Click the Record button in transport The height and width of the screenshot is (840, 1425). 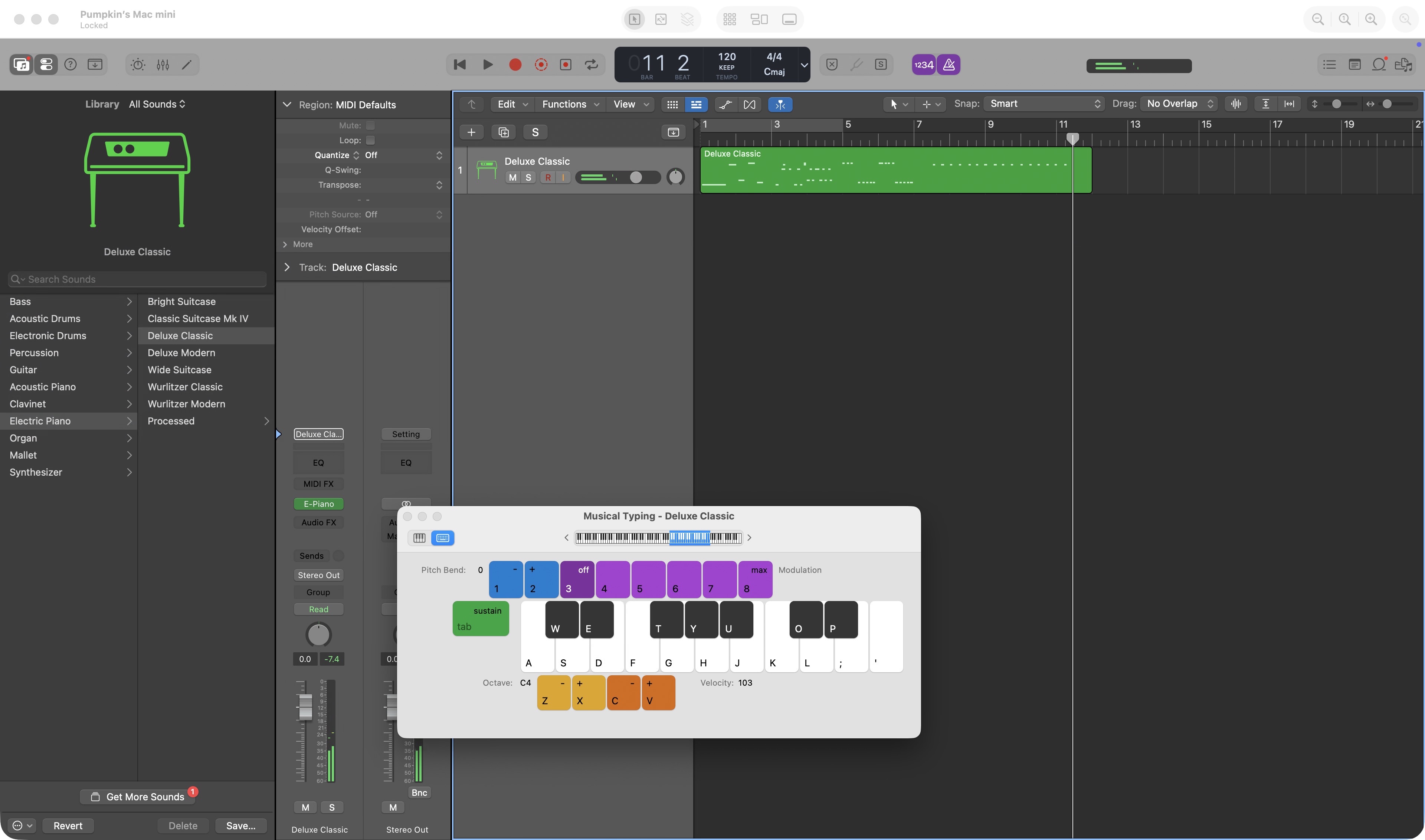click(x=515, y=65)
